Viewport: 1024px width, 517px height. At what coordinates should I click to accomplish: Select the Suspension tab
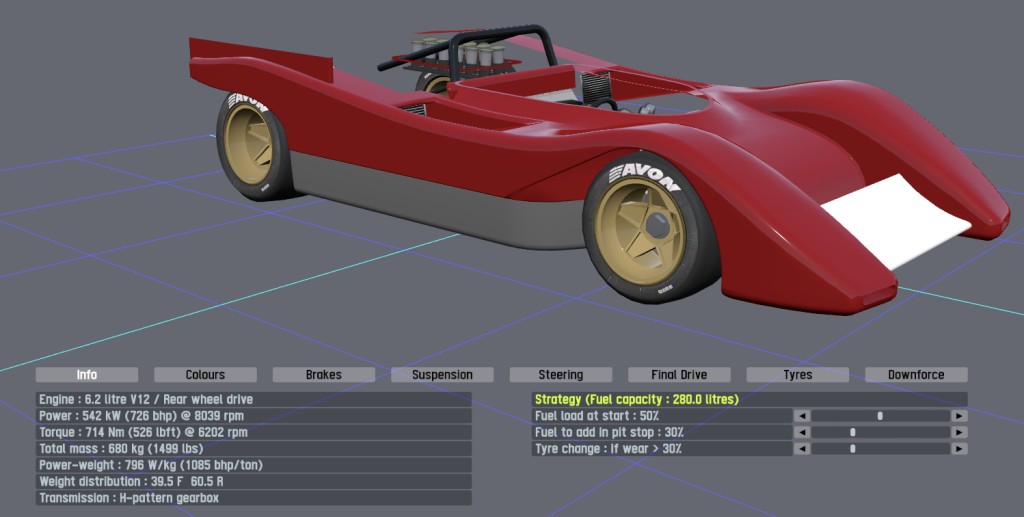[x=442, y=375]
